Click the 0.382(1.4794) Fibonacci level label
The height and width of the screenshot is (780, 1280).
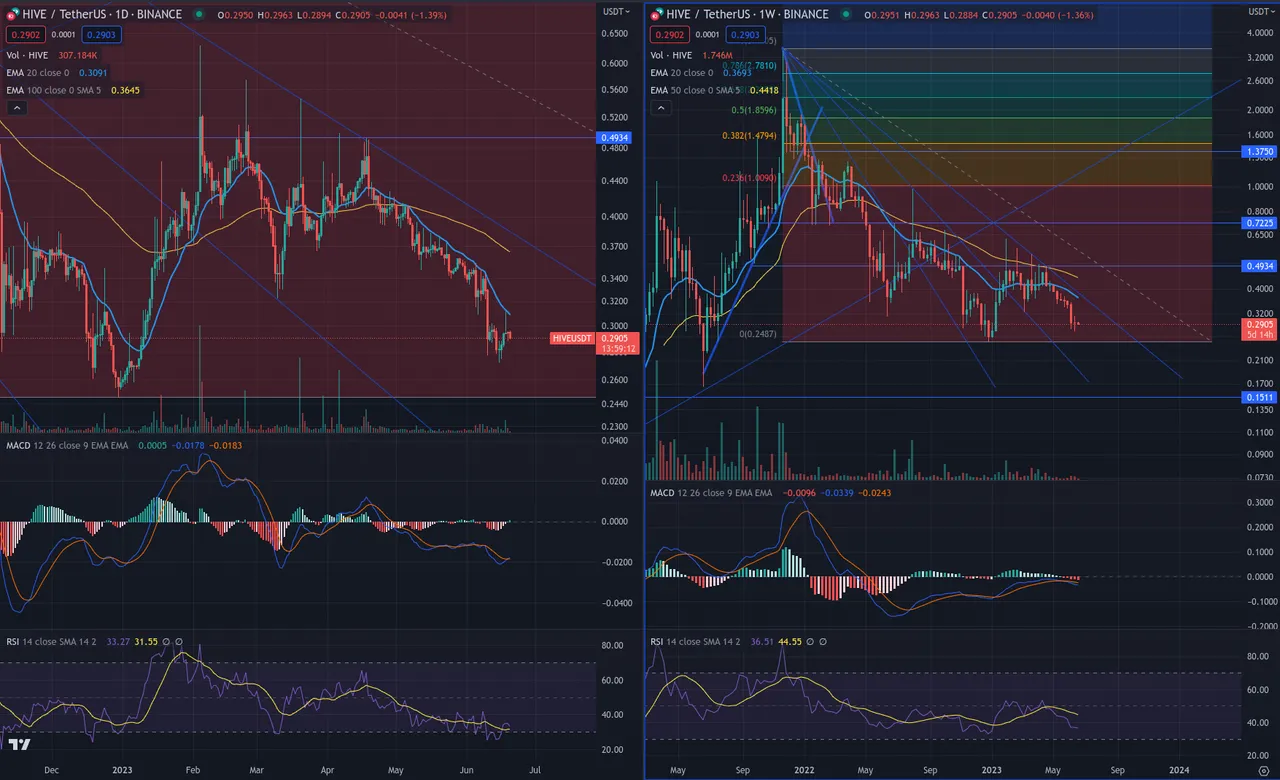(751, 135)
